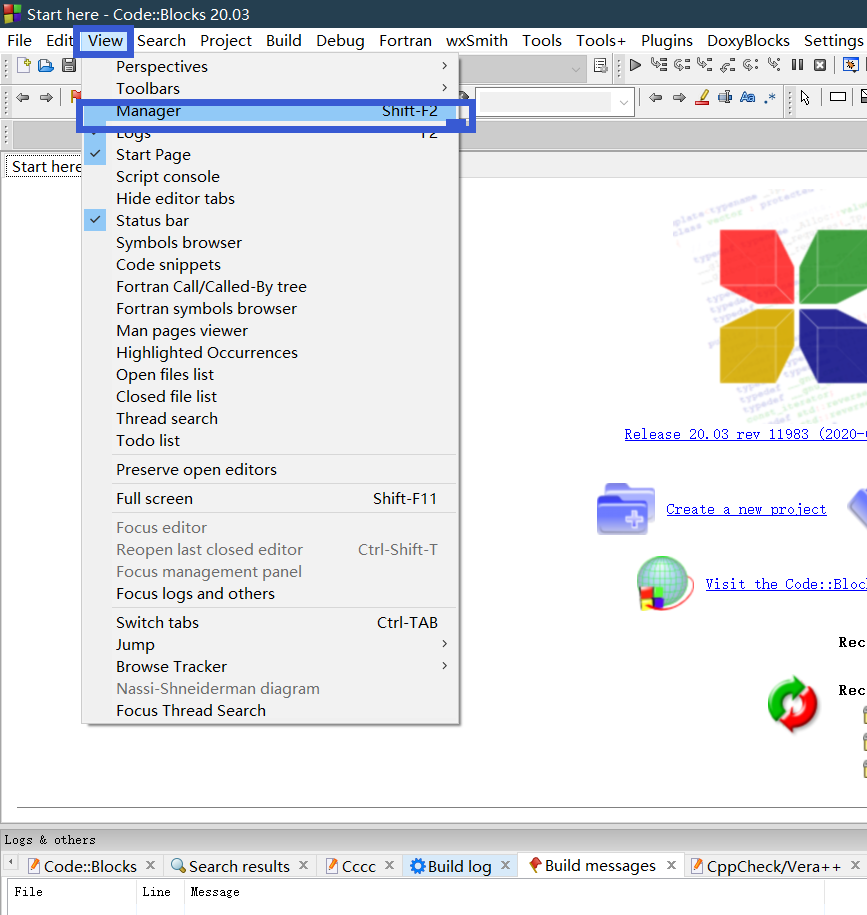Screen dimensions: 867x915
Task: Toggle the highlight occurrences marker icon
Action: [702, 97]
